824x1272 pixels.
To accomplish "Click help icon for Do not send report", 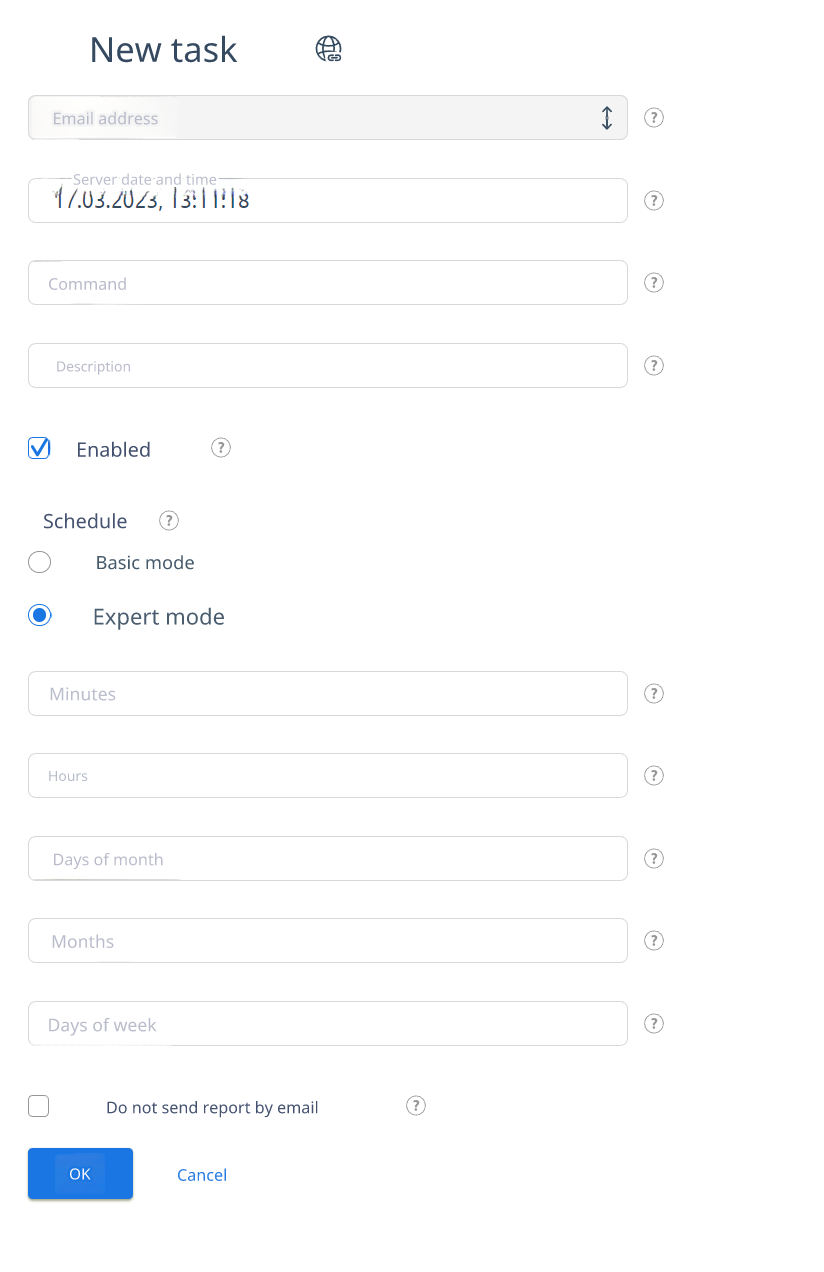I will 416,1106.
